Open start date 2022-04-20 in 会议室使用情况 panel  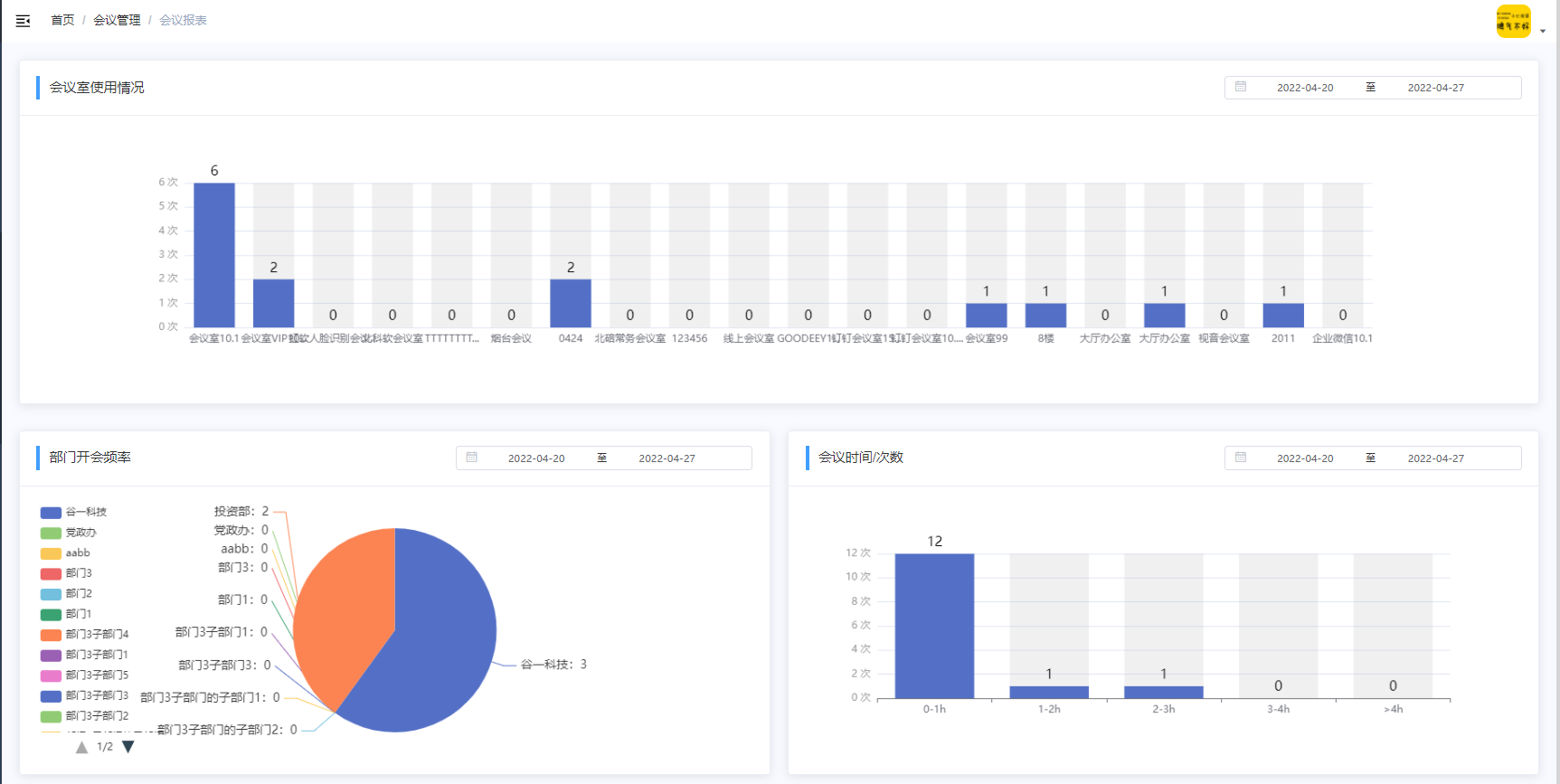click(x=1304, y=88)
